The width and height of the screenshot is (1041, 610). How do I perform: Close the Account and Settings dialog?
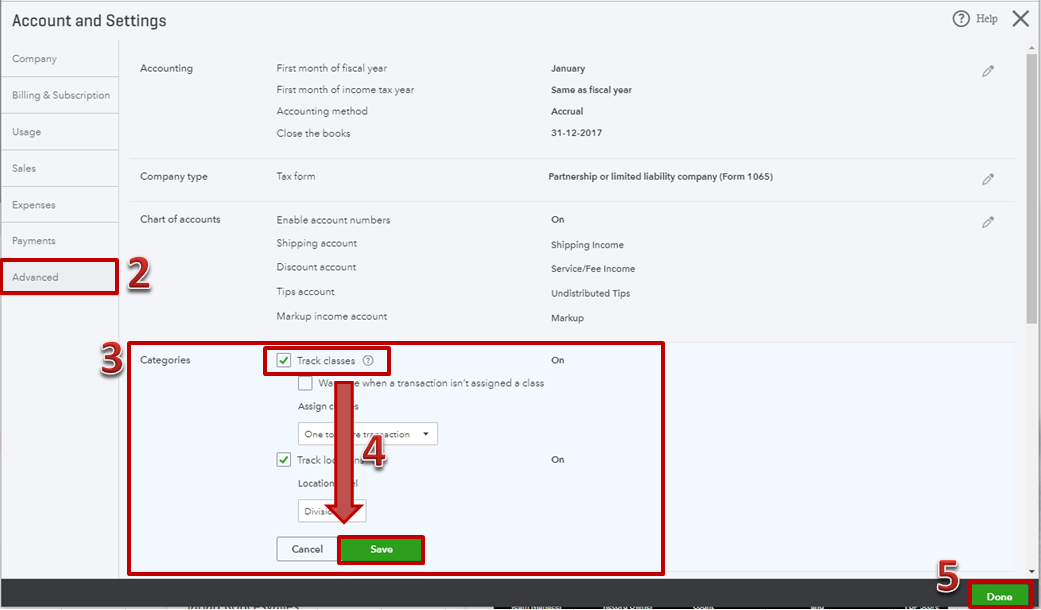[x=1019, y=18]
